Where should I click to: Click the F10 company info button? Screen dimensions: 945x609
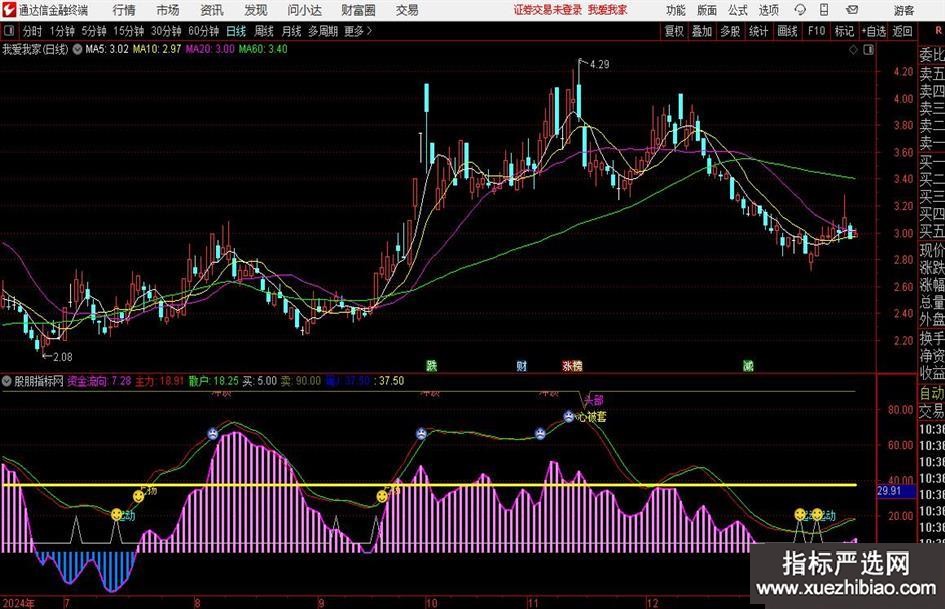click(x=817, y=31)
